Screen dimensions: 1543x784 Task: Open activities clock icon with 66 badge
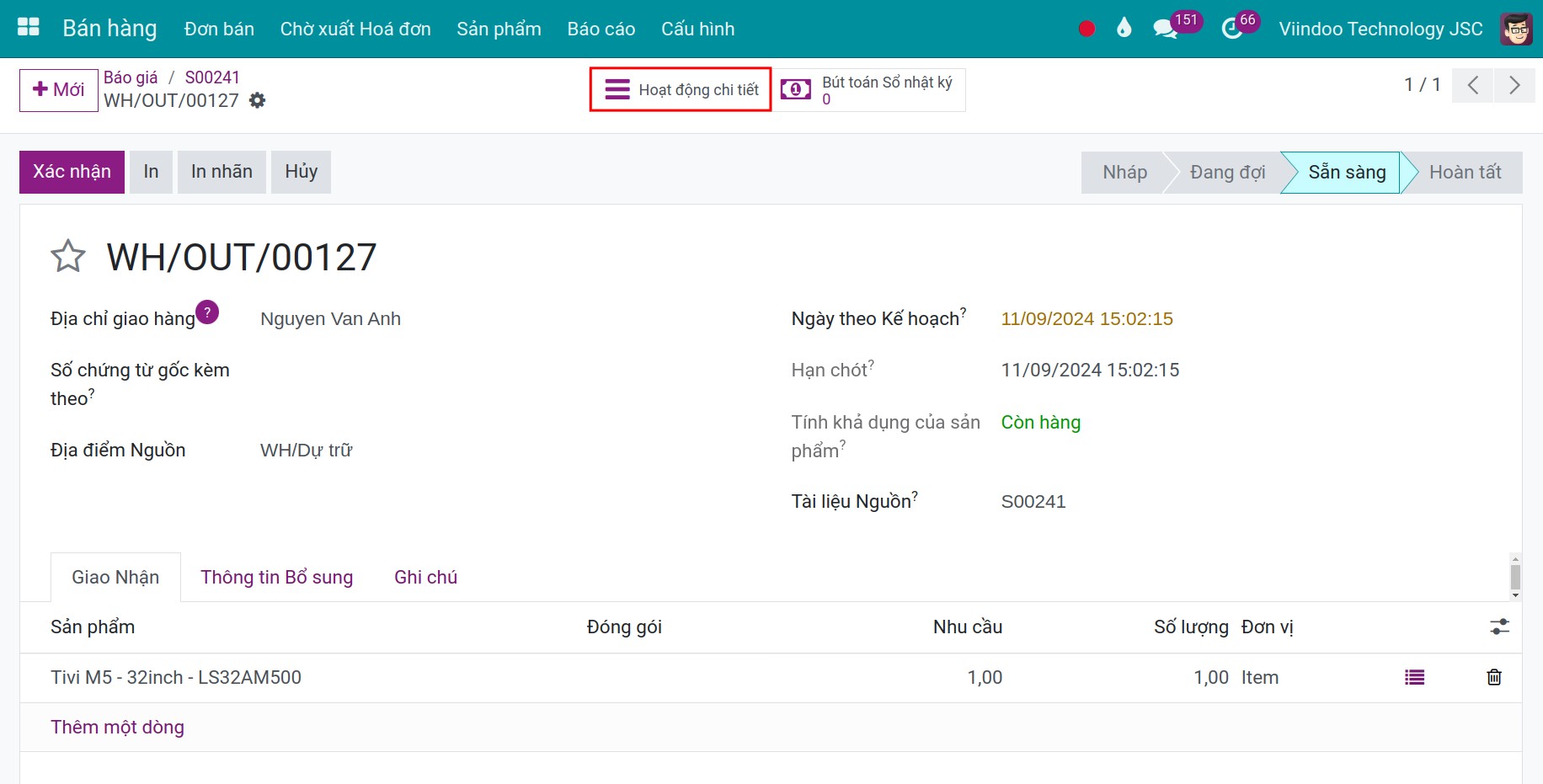(x=1240, y=25)
